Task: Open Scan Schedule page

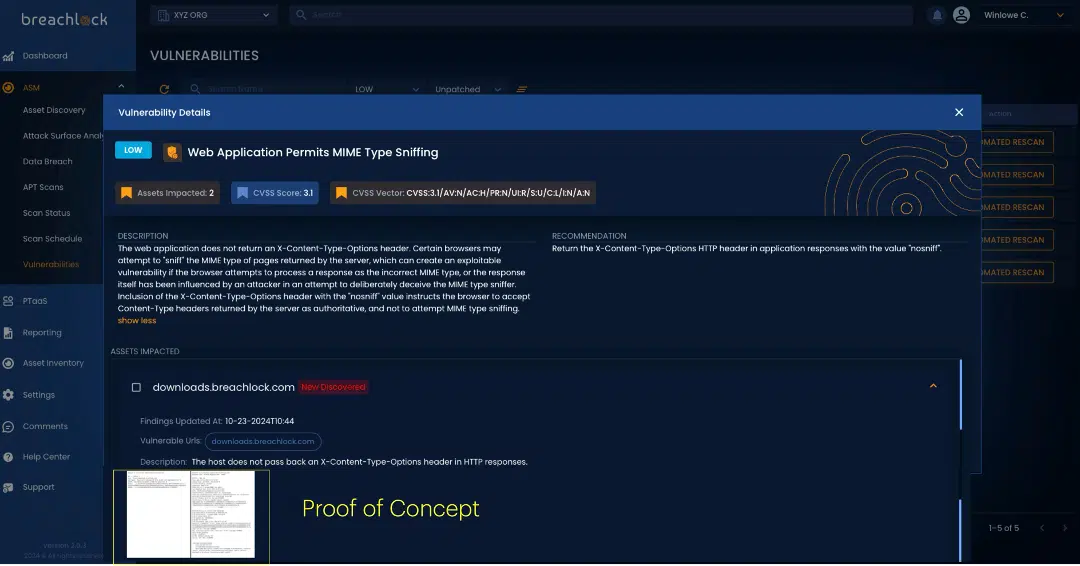Action: pos(52,239)
